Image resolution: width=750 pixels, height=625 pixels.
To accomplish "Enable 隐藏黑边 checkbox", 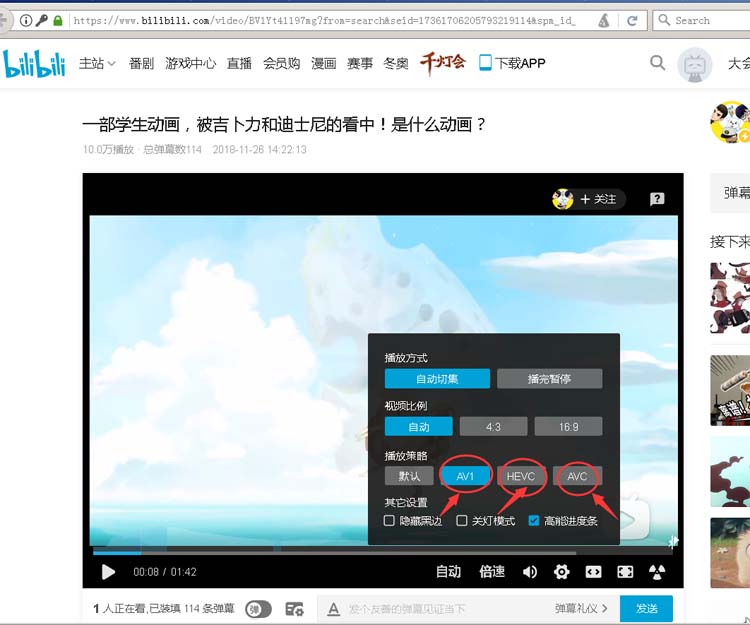I will pos(390,521).
